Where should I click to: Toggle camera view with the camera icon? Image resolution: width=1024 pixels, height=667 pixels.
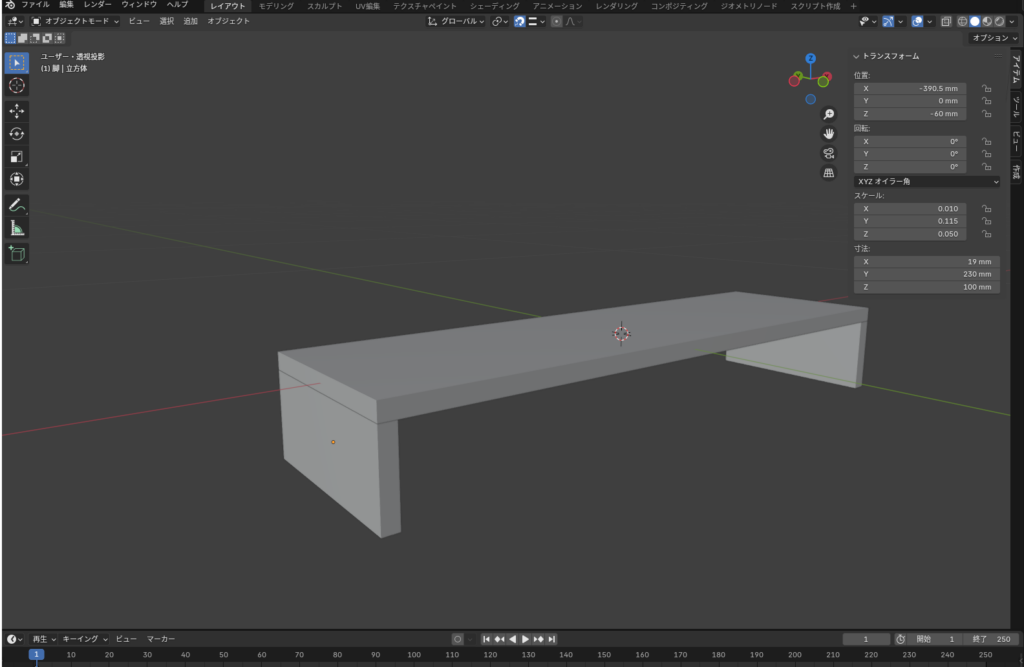pos(828,153)
